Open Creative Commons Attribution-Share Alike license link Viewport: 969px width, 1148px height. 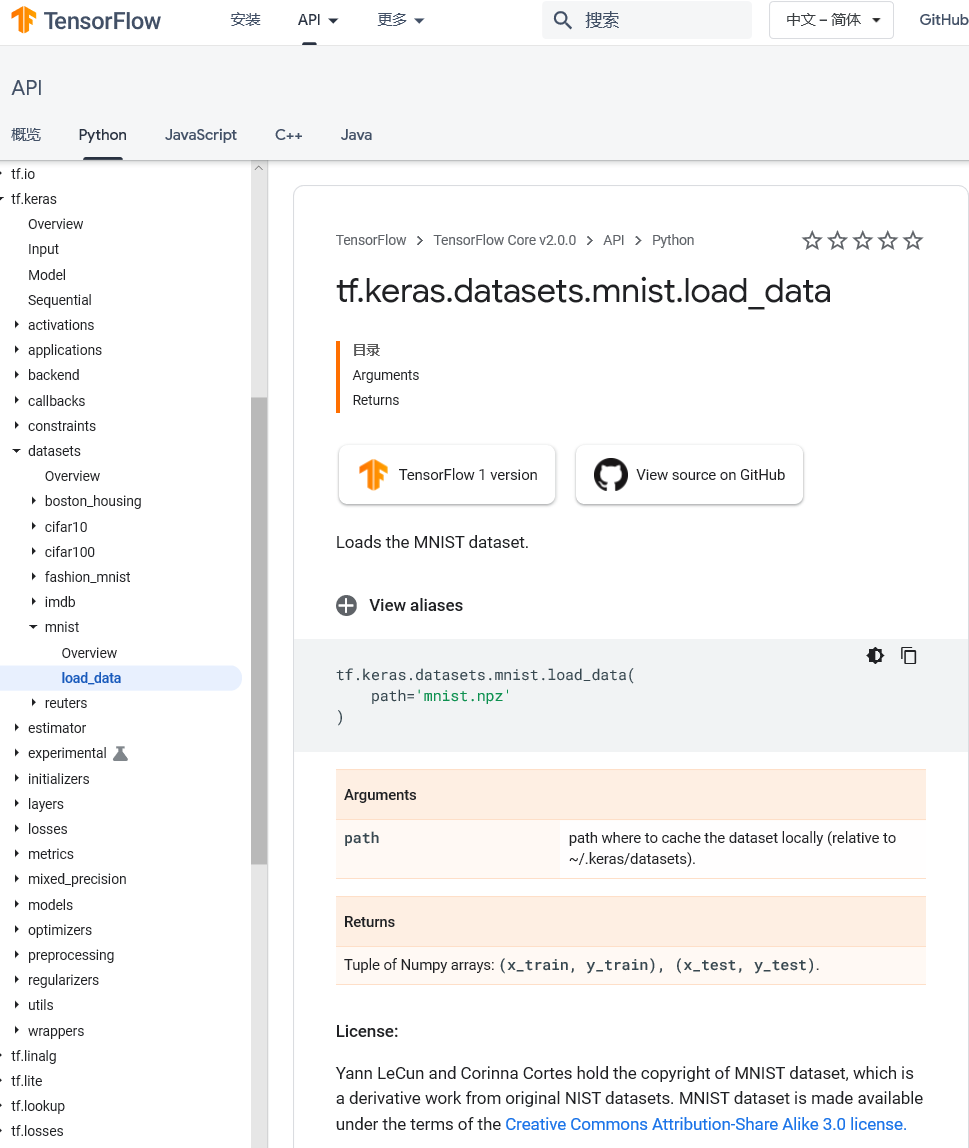(x=705, y=1124)
